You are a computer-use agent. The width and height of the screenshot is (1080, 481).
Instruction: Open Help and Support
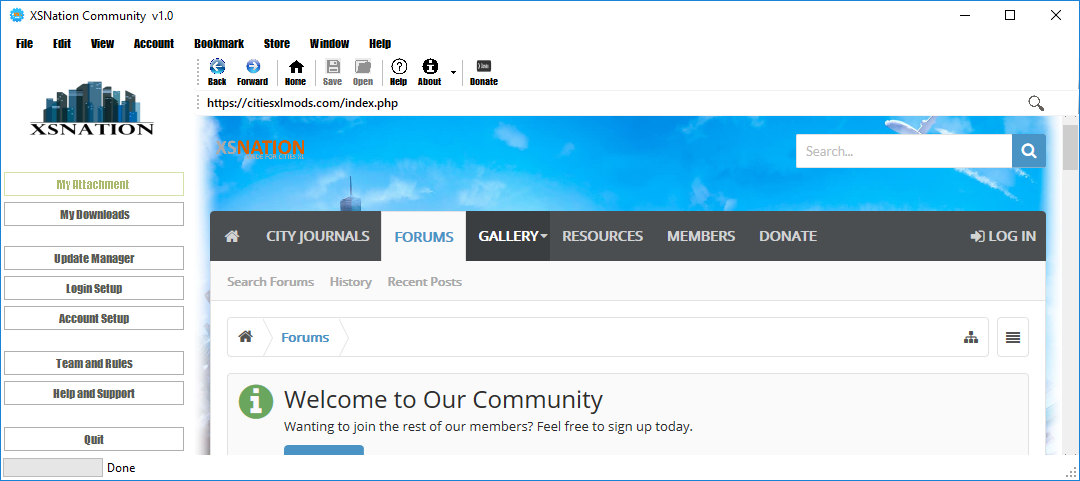pyautogui.click(x=94, y=393)
